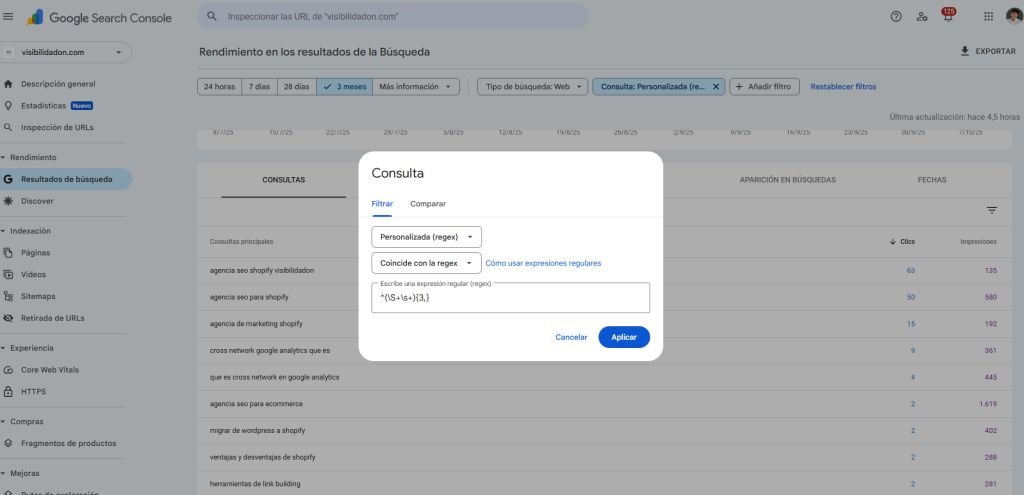Expand the Coincide con la regex dropdown
The image size is (1024, 495).
[x=426, y=263]
